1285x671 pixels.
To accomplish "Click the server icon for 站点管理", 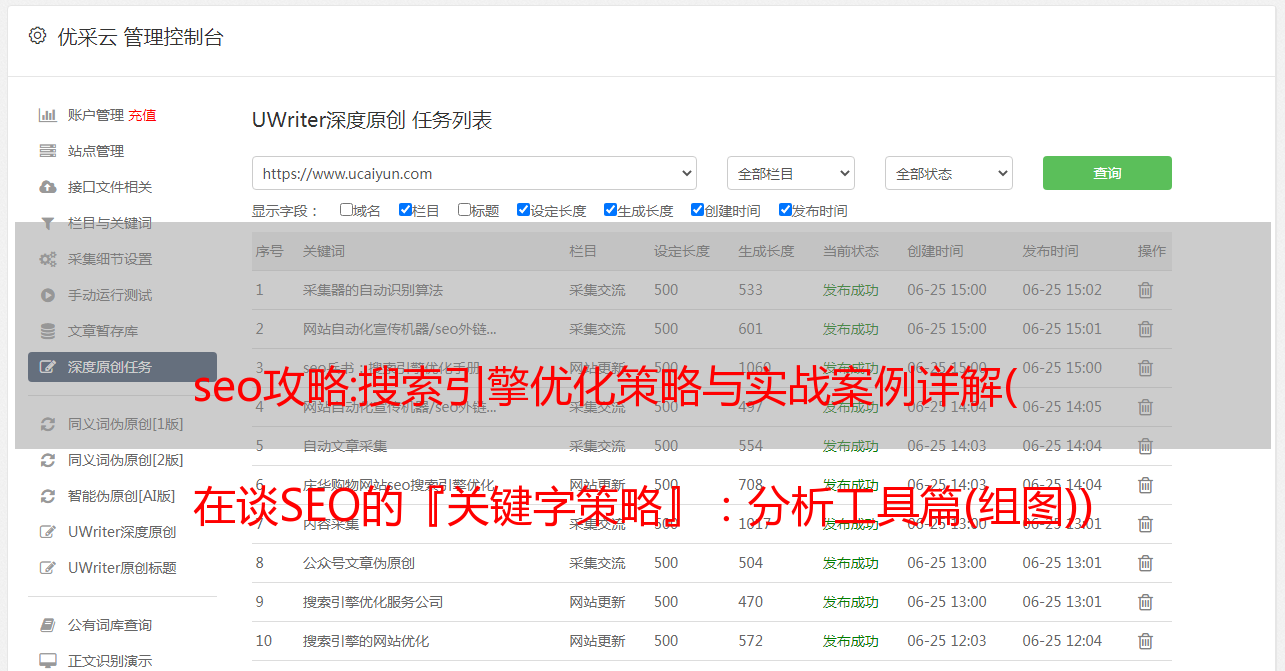I will [47, 151].
